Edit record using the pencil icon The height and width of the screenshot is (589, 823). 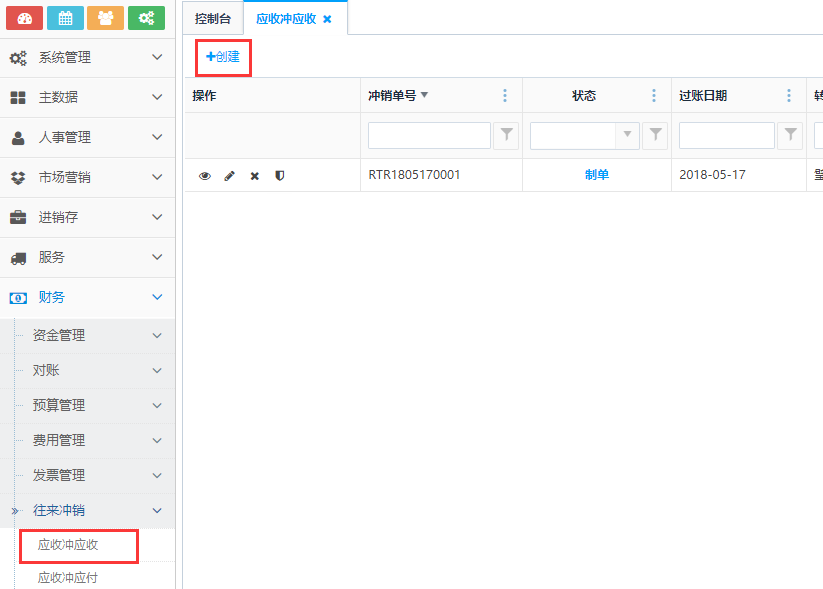coord(229,175)
